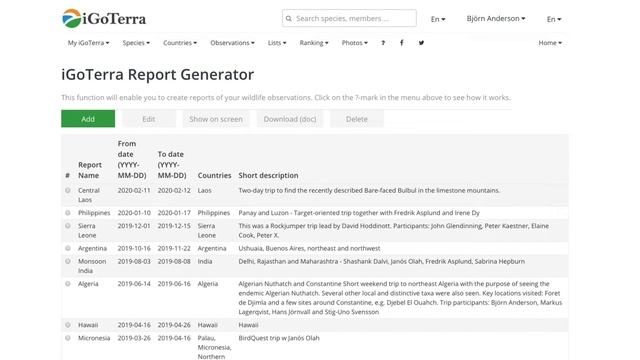640x360 pixels.
Task: Select the Philippines report radio button
Action: pos(68,213)
